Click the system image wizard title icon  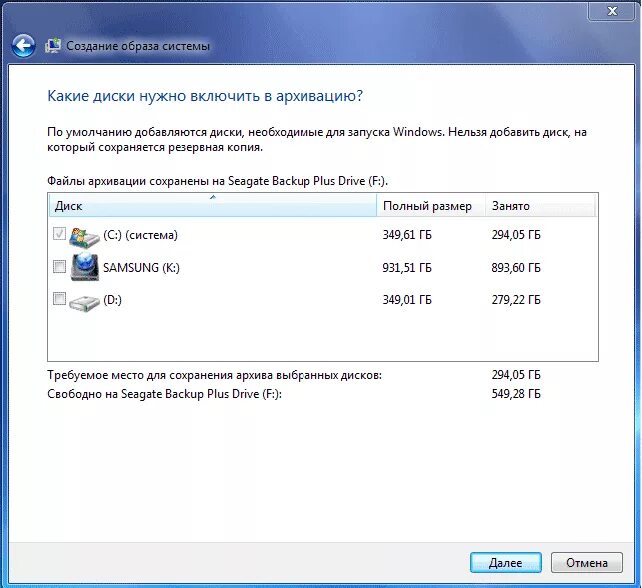(53, 46)
